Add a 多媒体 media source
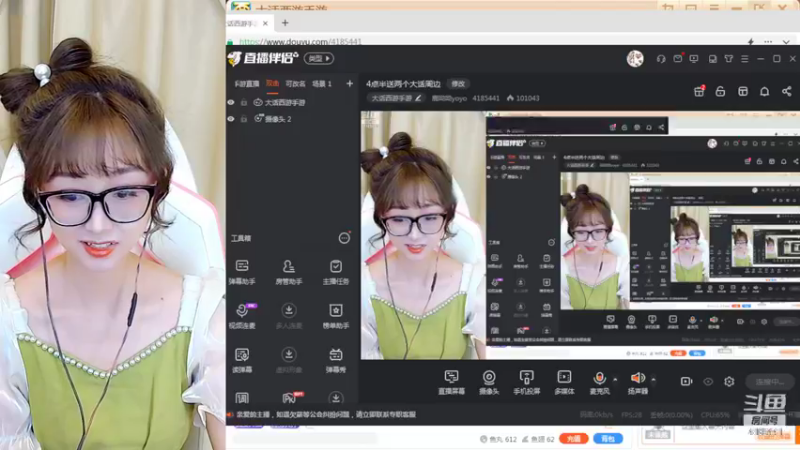The image size is (800, 450). coord(564,382)
